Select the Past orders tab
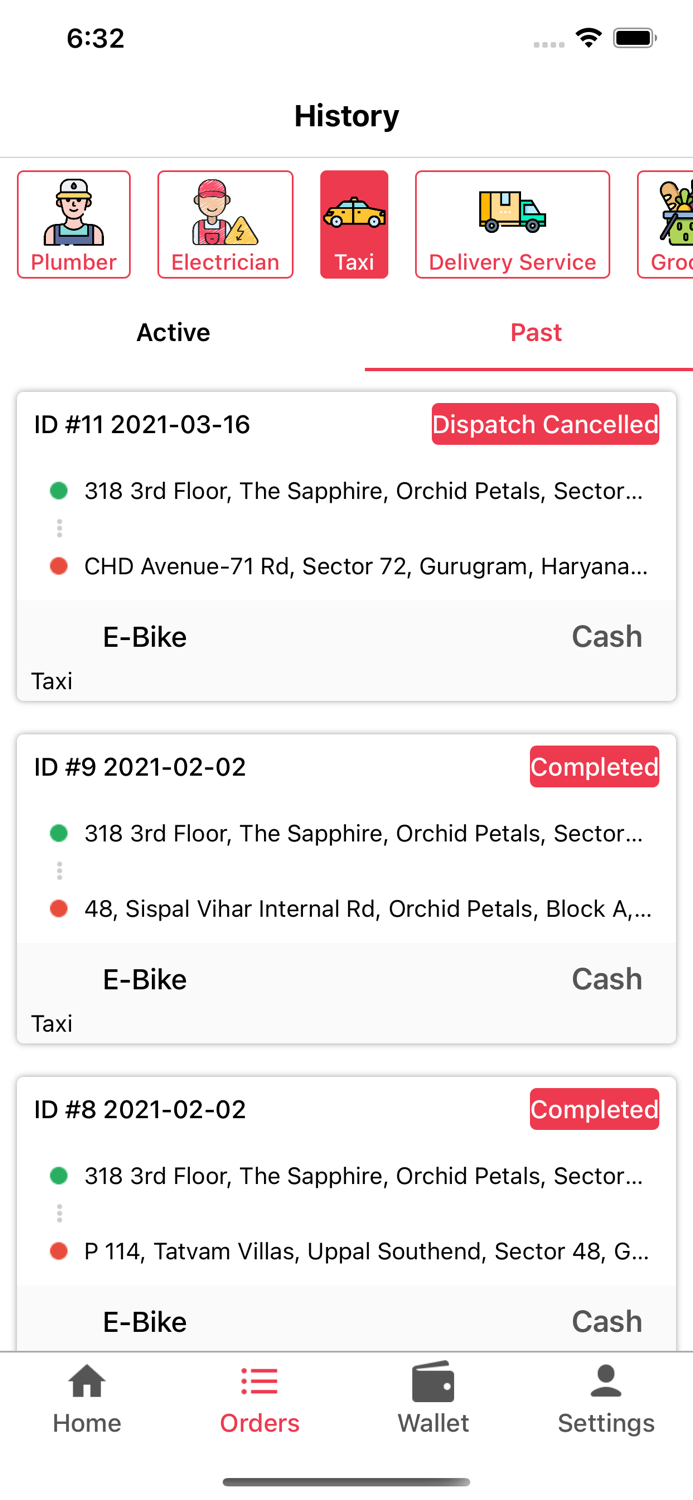This screenshot has height=1500, width=693. pyautogui.click(x=536, y=333)
